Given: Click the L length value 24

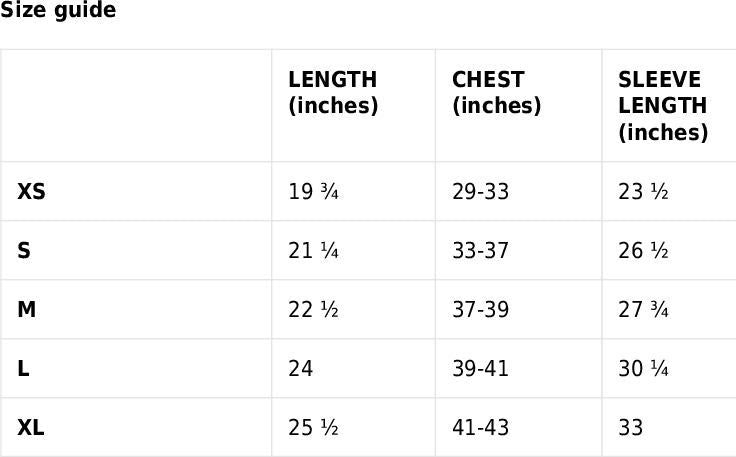Looking at the screenshot, I should (x=300, y=368).
